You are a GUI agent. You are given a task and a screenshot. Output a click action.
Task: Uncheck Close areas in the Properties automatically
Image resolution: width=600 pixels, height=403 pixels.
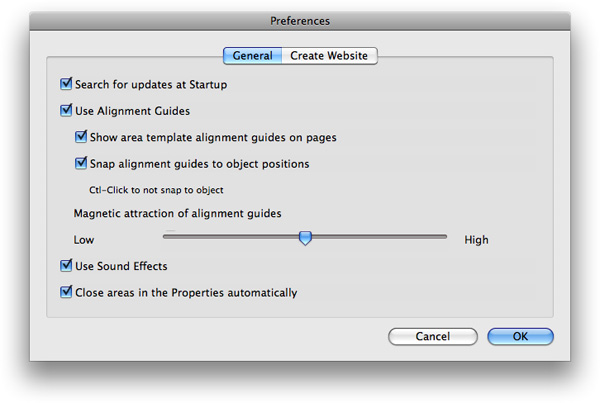[66, 292]
